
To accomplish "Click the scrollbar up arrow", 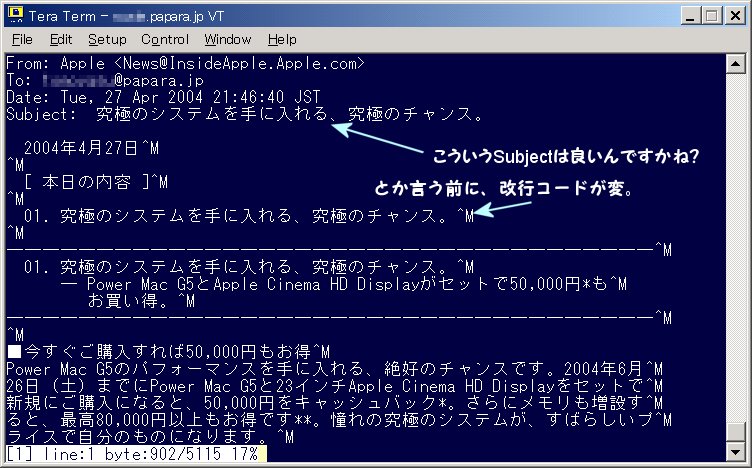I will click(x=735, y=64).
